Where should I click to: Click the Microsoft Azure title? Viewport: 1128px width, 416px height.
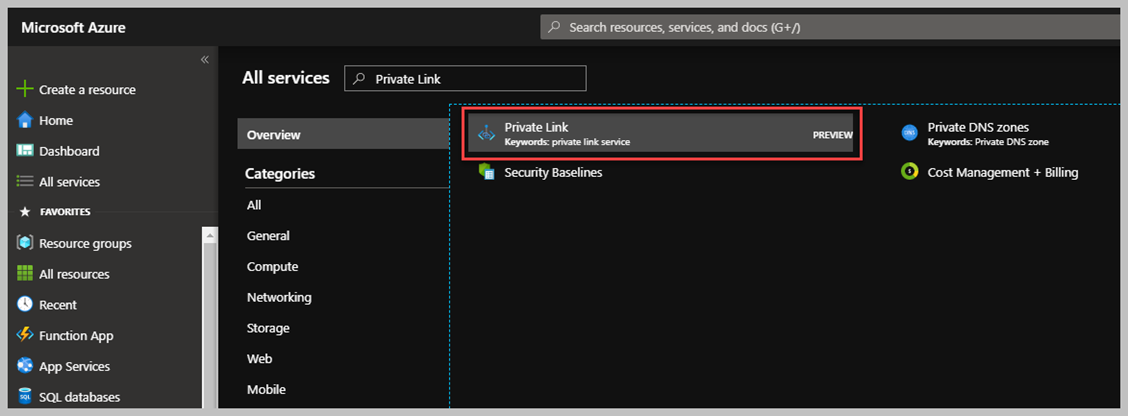point(73,28)
